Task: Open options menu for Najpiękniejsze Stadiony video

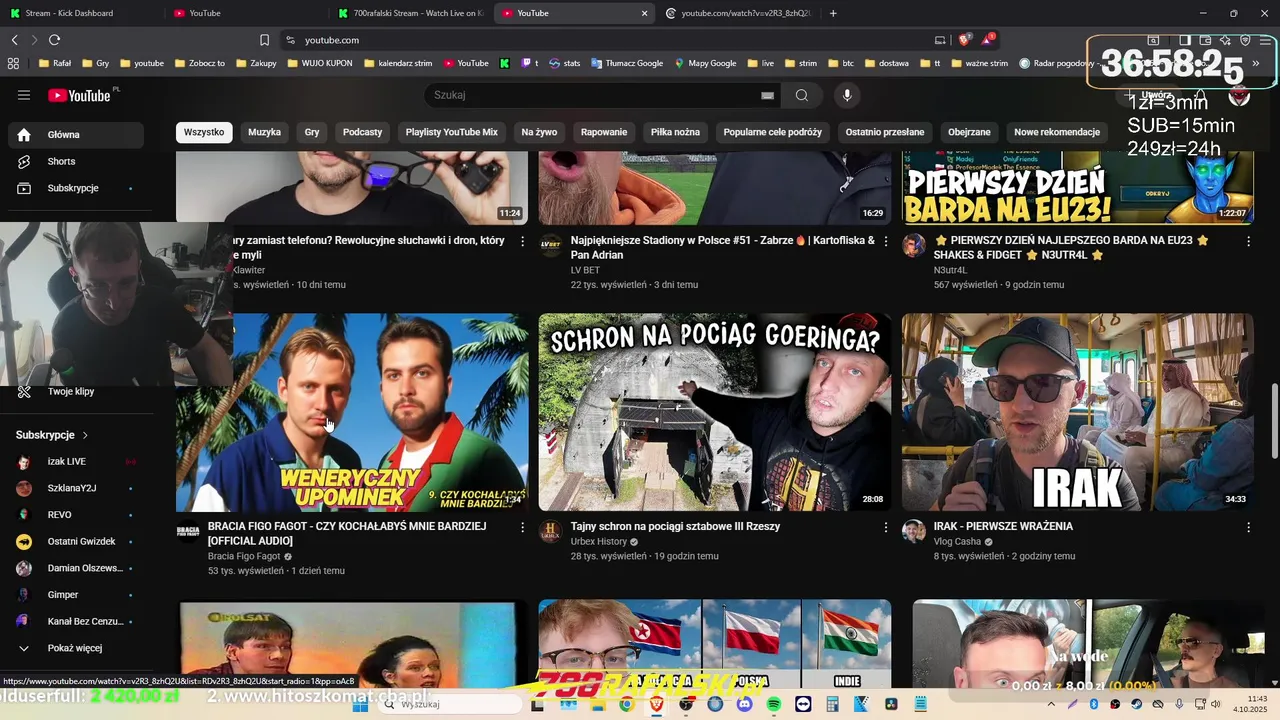Action: coord(885,241)
